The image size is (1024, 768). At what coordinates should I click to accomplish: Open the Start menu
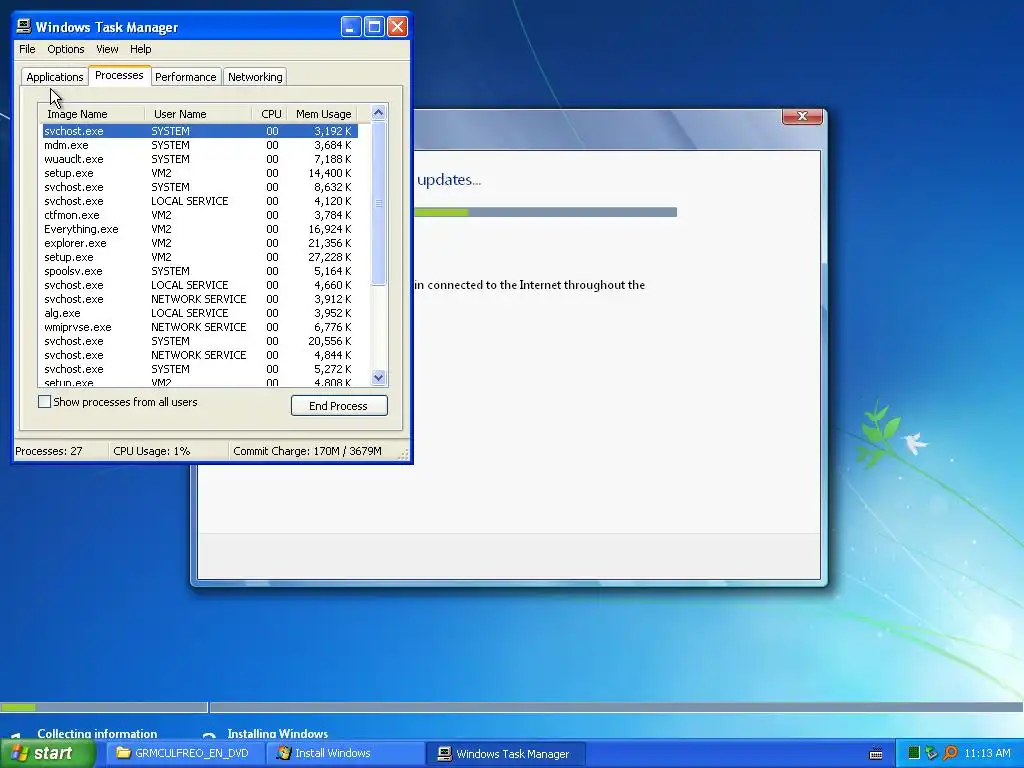(x=47, y=753)
